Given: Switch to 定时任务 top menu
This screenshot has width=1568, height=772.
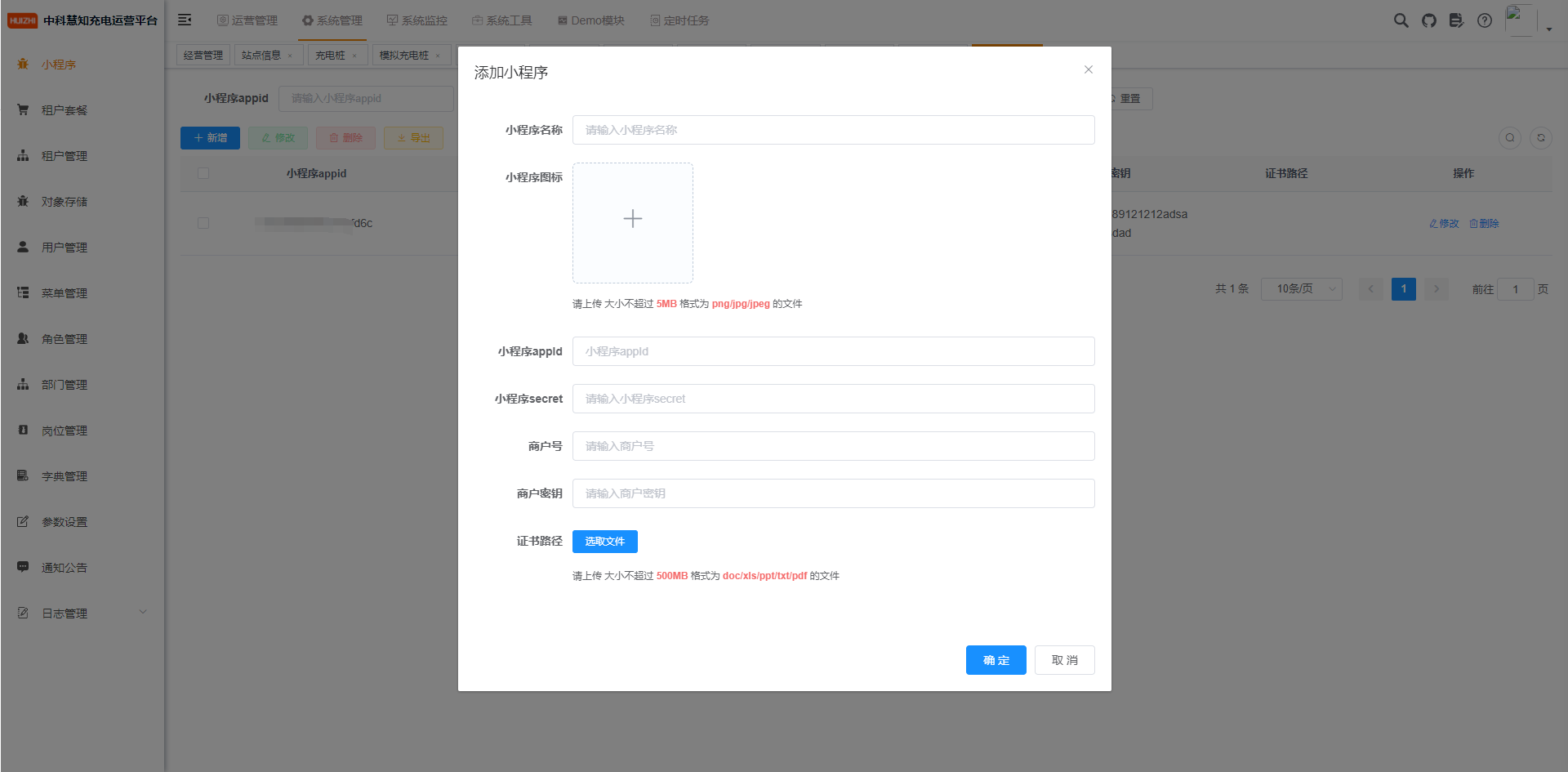Looking at the screenshot, I should pos(680,20).
